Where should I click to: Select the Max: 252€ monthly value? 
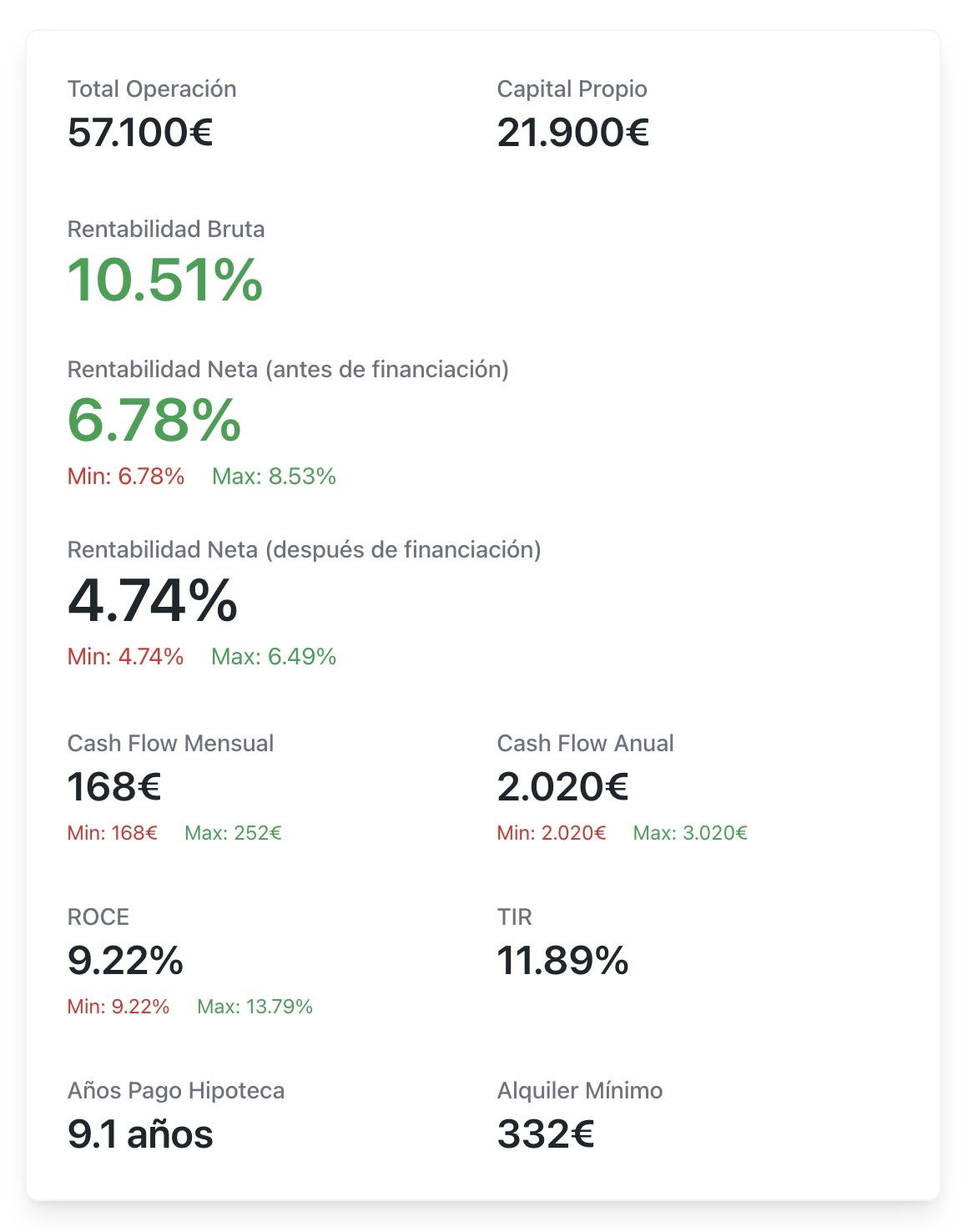pos(233,833)
